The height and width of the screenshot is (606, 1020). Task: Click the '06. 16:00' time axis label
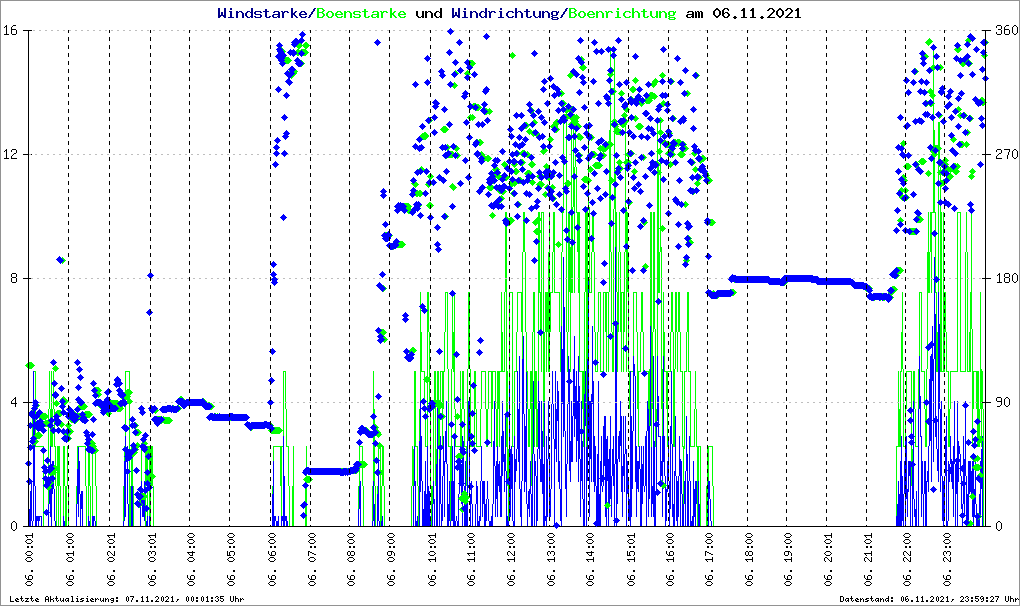pos(669,559)
